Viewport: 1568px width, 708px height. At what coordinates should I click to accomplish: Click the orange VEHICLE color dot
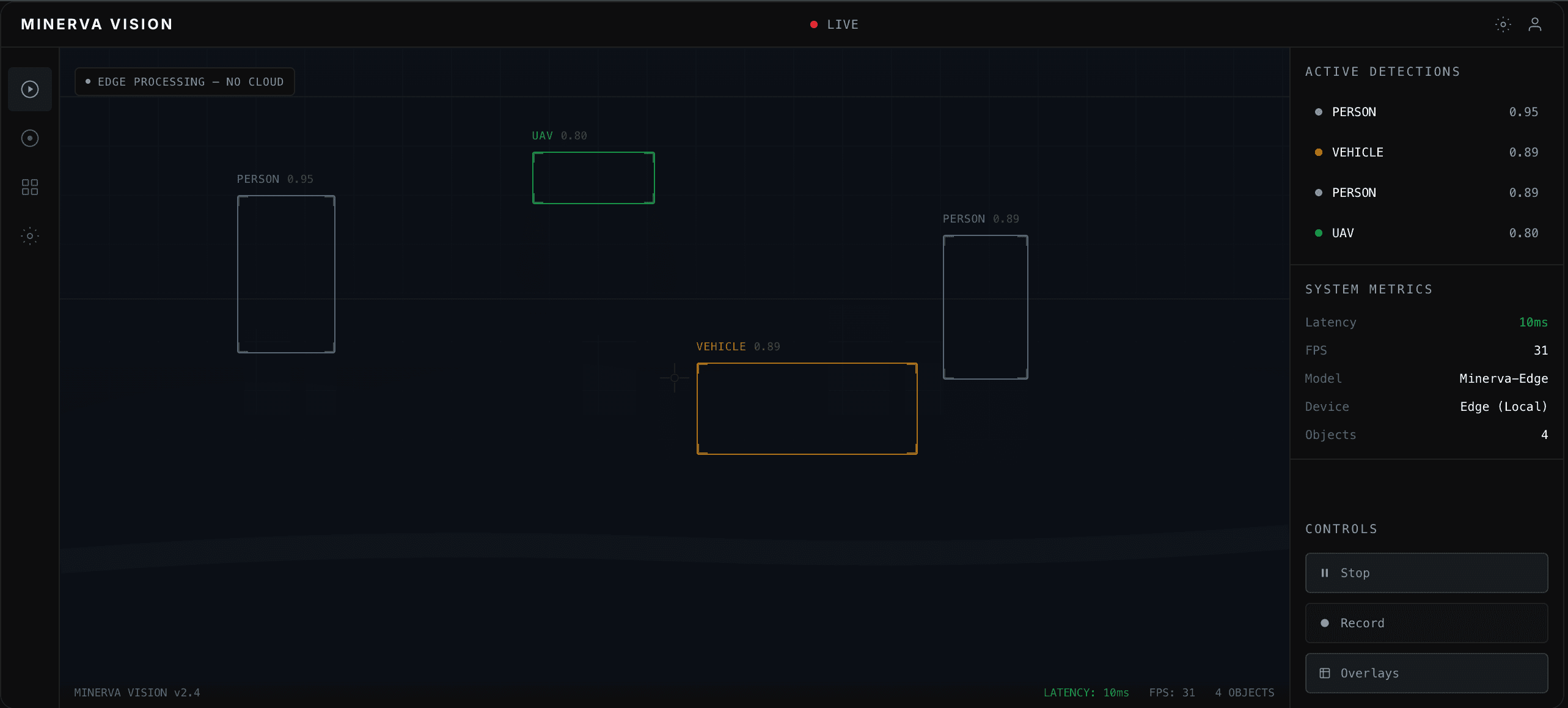point(1319,152)
